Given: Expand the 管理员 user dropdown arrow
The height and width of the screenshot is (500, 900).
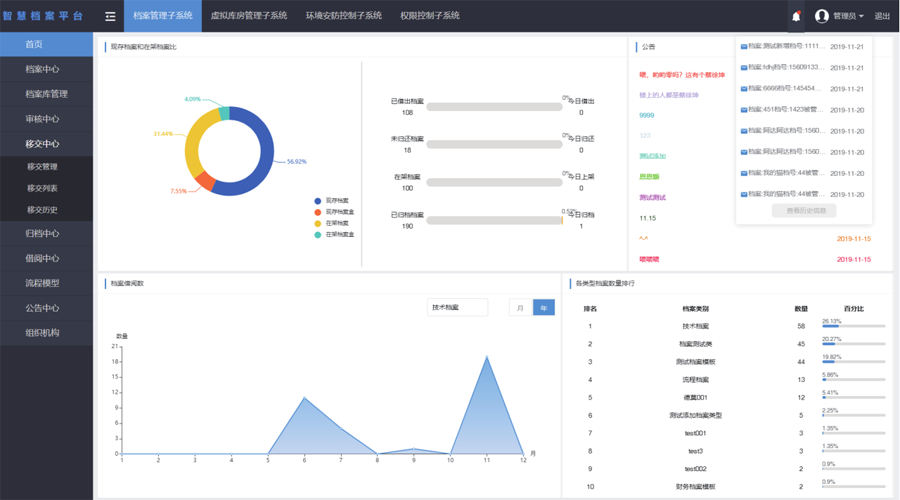Looking at the screenshot, I should point(861,17).
